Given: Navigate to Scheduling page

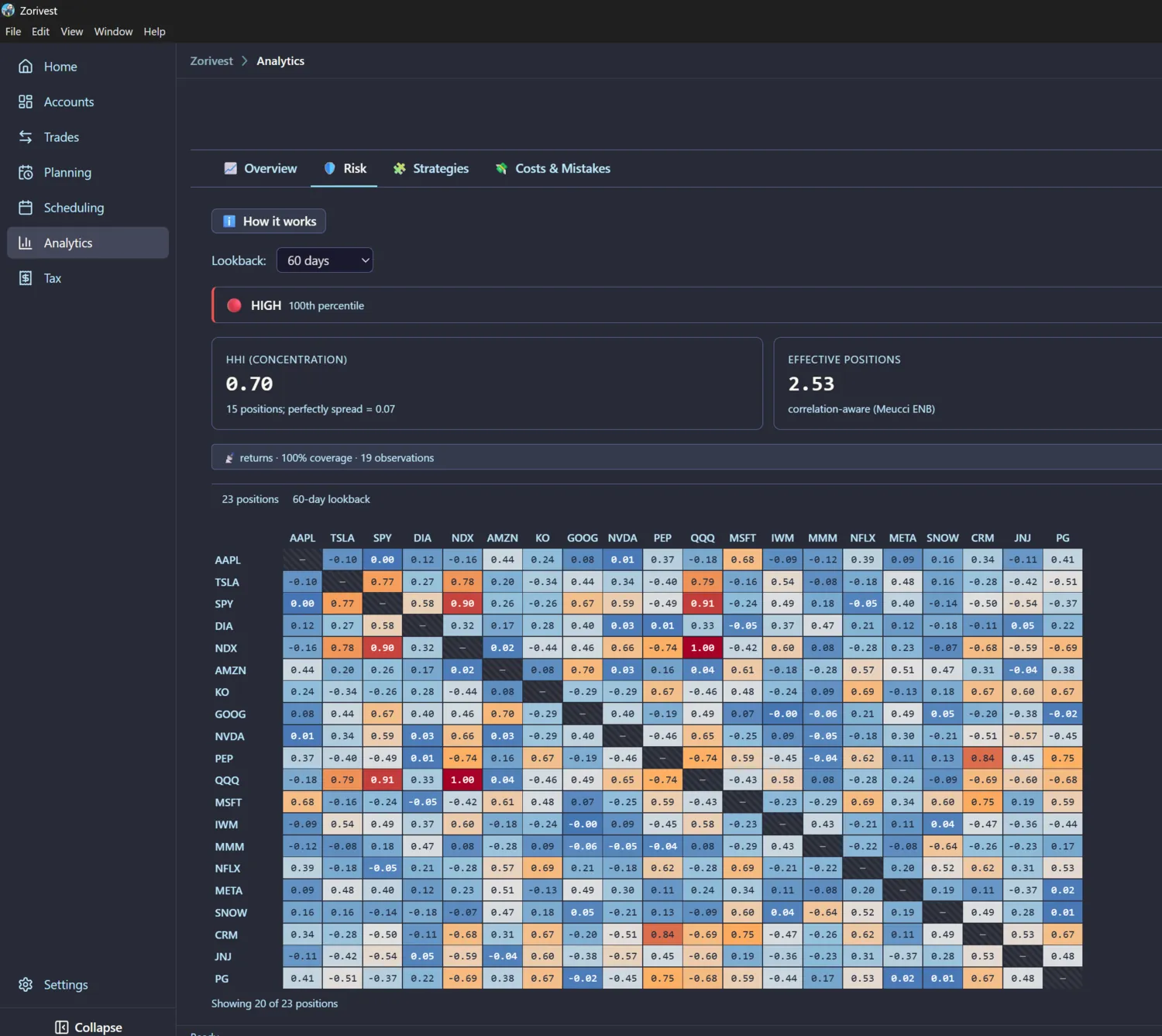Looking at the screenshot, I should point(88,208).
